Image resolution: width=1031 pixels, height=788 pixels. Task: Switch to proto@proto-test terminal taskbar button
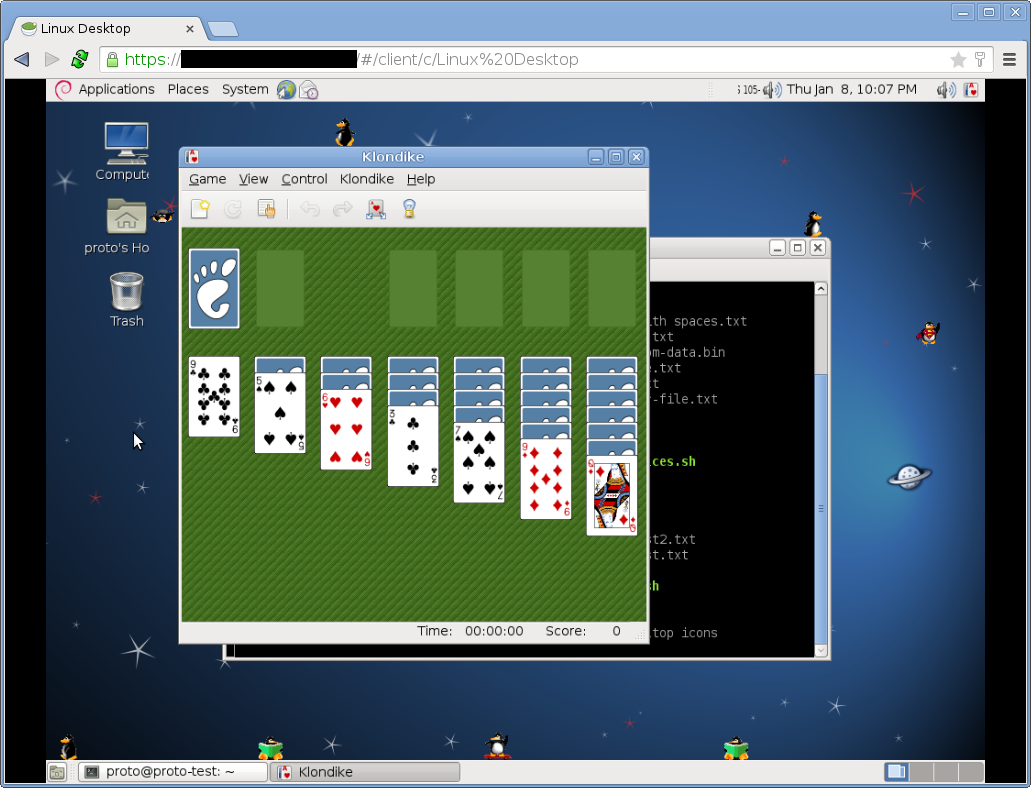coord(173,772)
